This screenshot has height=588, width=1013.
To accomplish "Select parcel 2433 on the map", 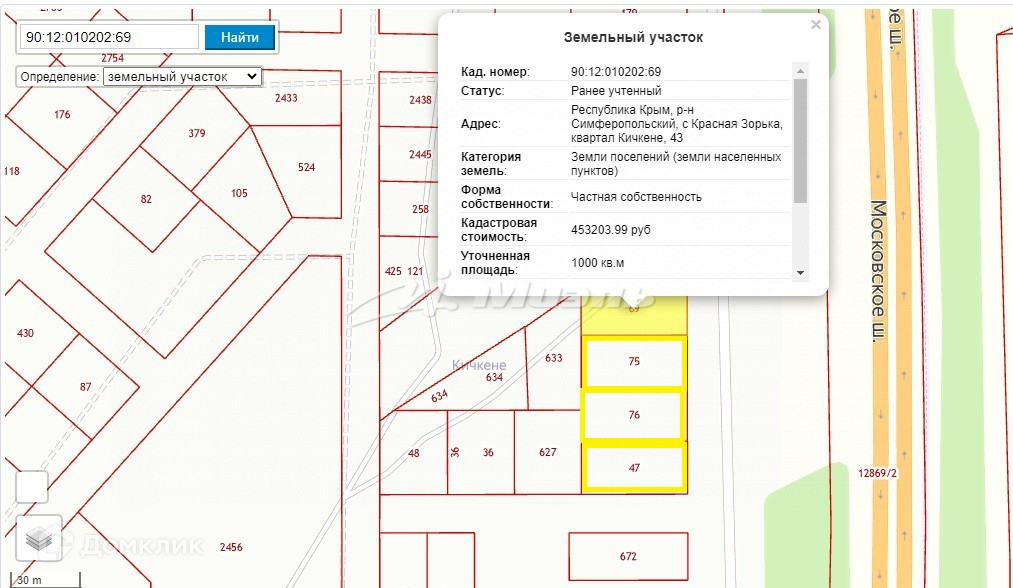I will pos(286,98).
